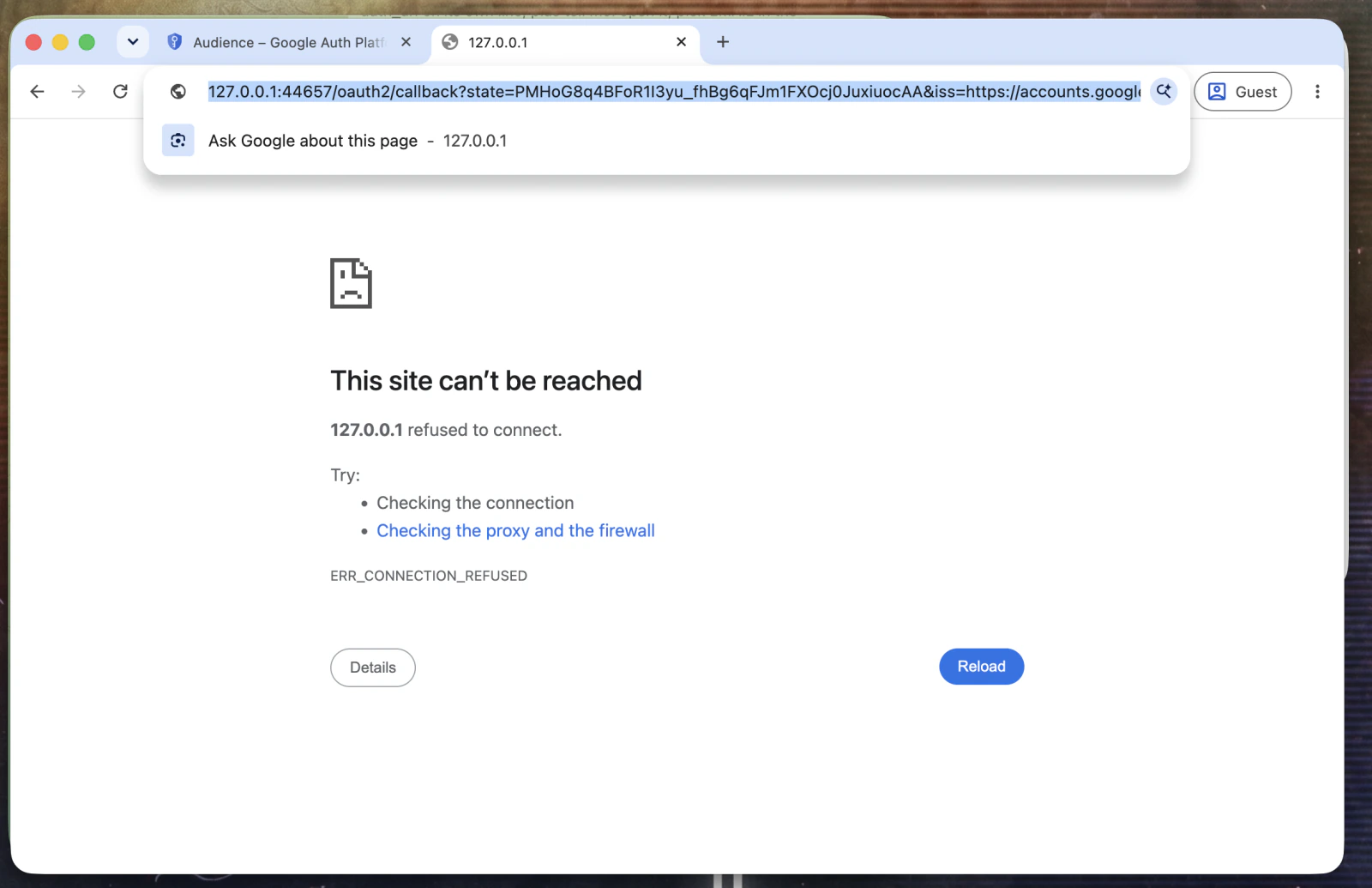Click the address bar URL field
The width and height of the screenshot is (1372, 888).
(674, 92)
